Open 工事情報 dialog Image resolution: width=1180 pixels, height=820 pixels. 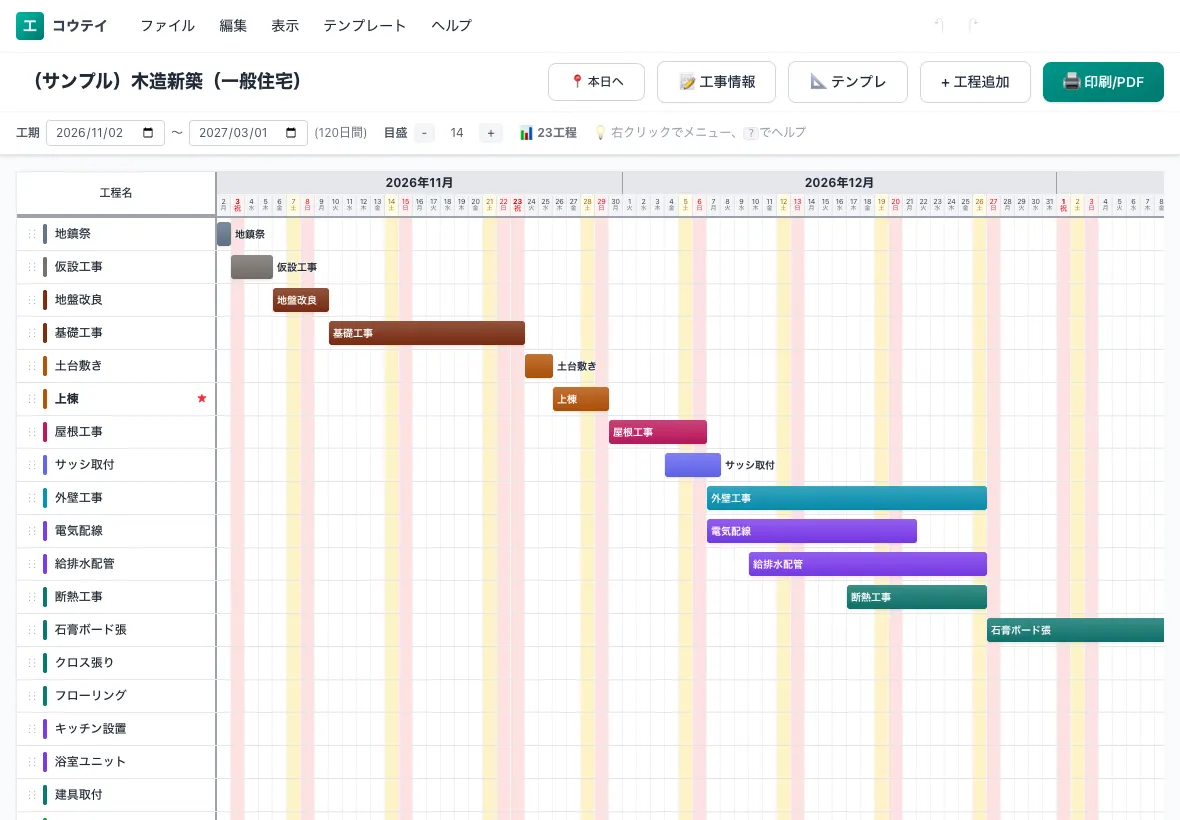pyautogui.click(x=716, y=81)
